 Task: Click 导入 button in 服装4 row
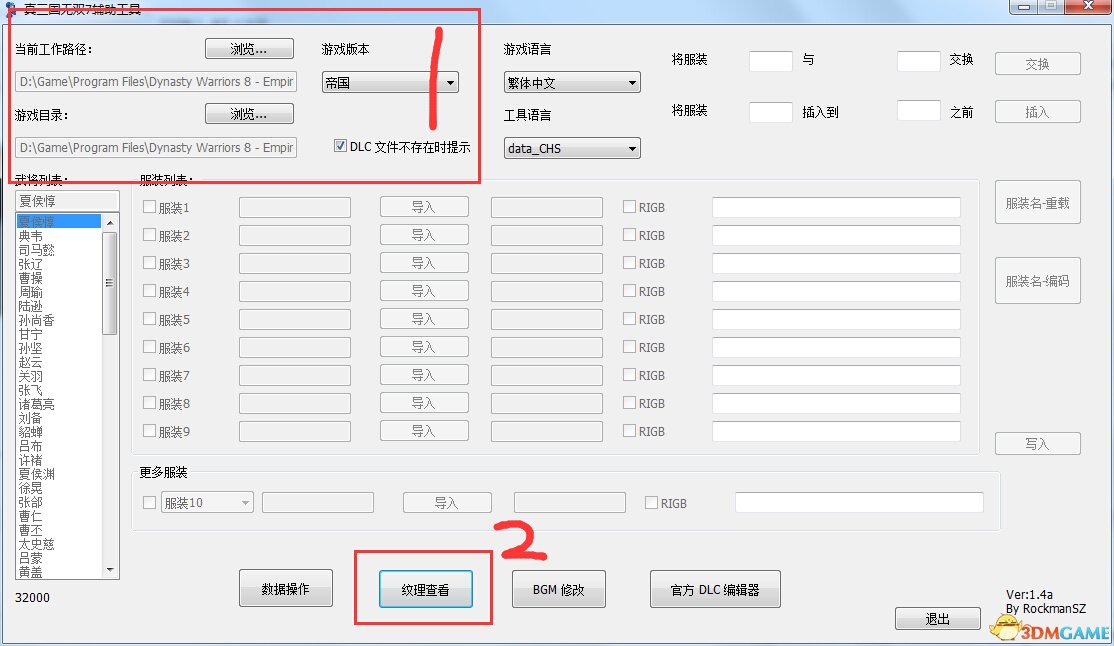tap(424, 291)
